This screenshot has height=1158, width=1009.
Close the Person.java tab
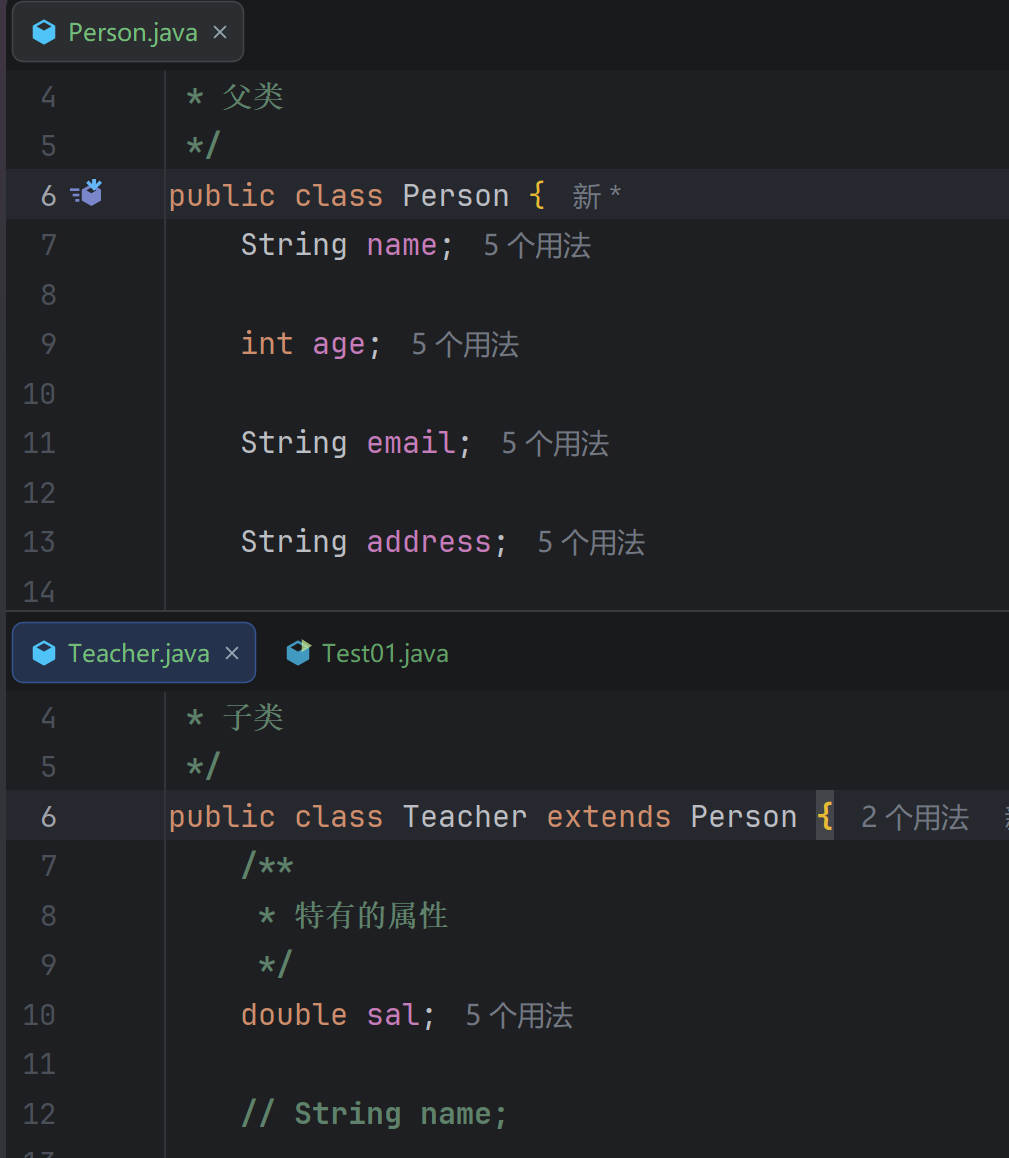pos(220,33)
